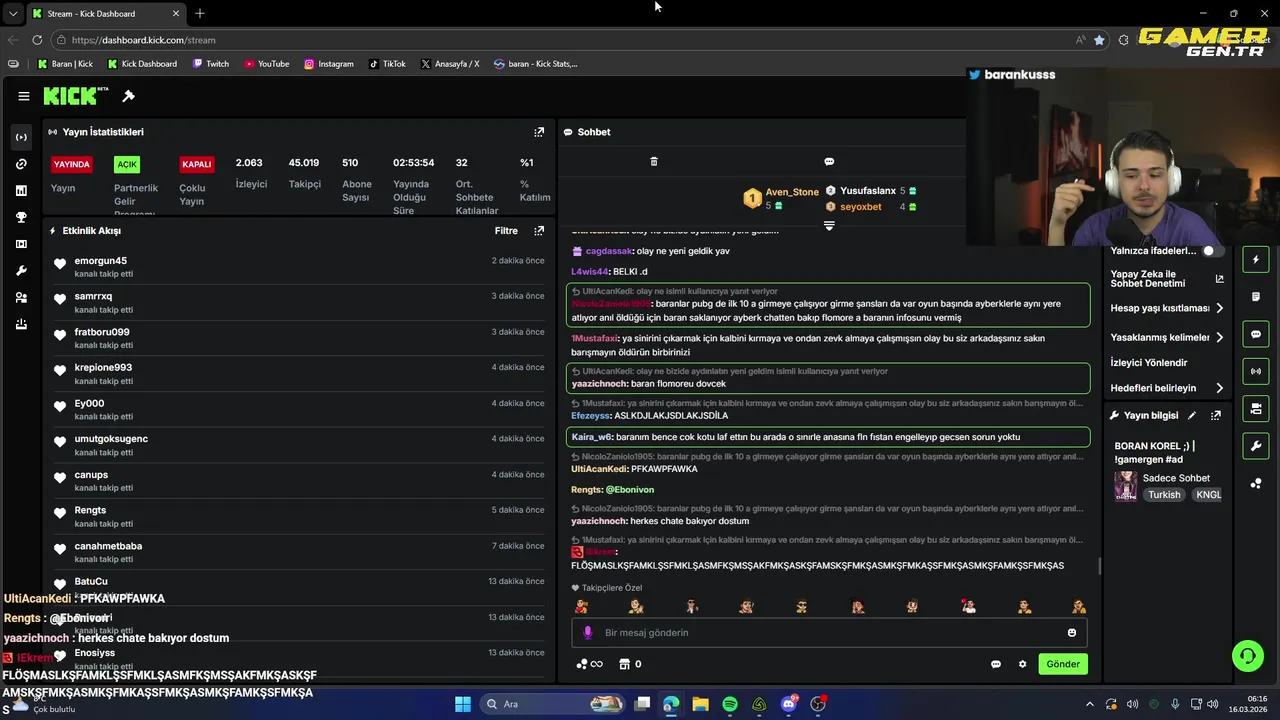Click purple microphone icon in chat input

[588, 633]
